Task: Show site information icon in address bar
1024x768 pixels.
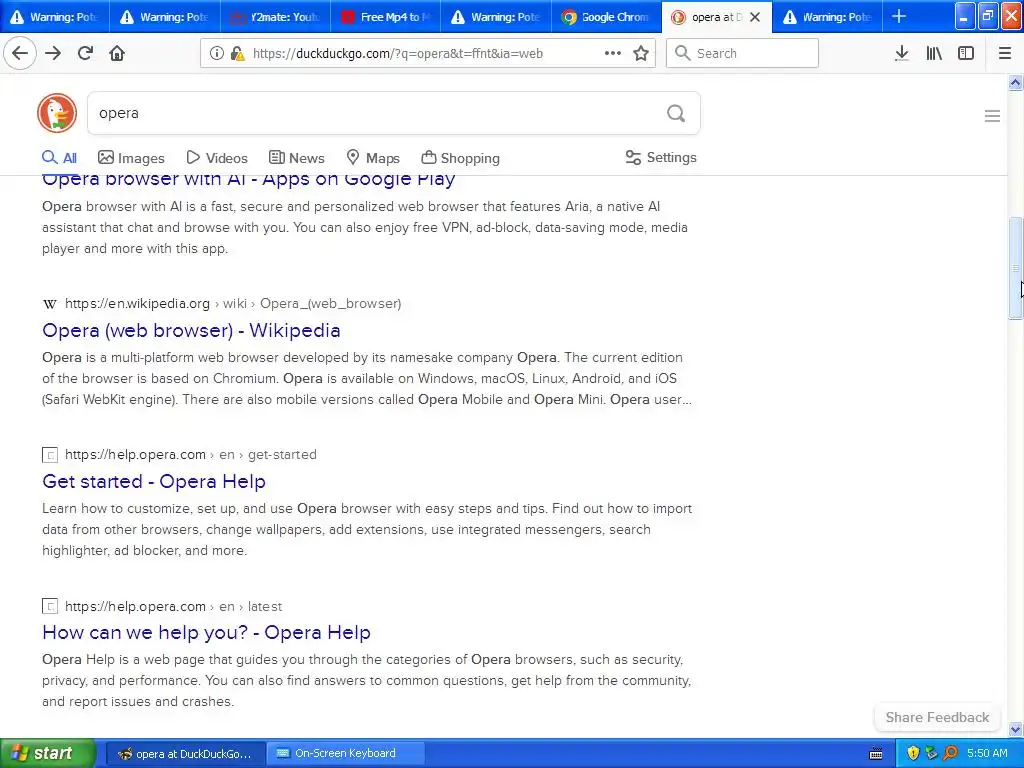Action: tap(216, 53)
